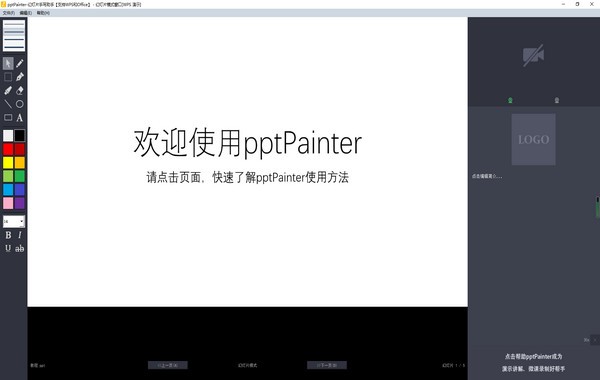Pick the light green color swatch
Image resolution: width=600 pixels, height=380 pixels.
coord(8,176)
